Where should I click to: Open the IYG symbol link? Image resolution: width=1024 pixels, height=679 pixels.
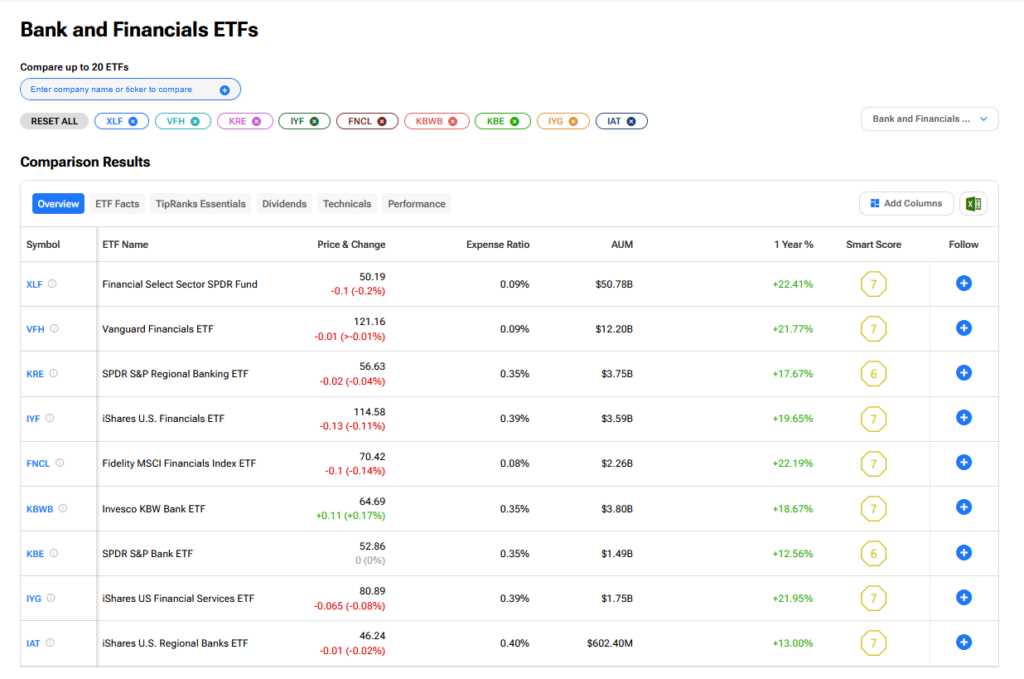(x=33, y=599)
